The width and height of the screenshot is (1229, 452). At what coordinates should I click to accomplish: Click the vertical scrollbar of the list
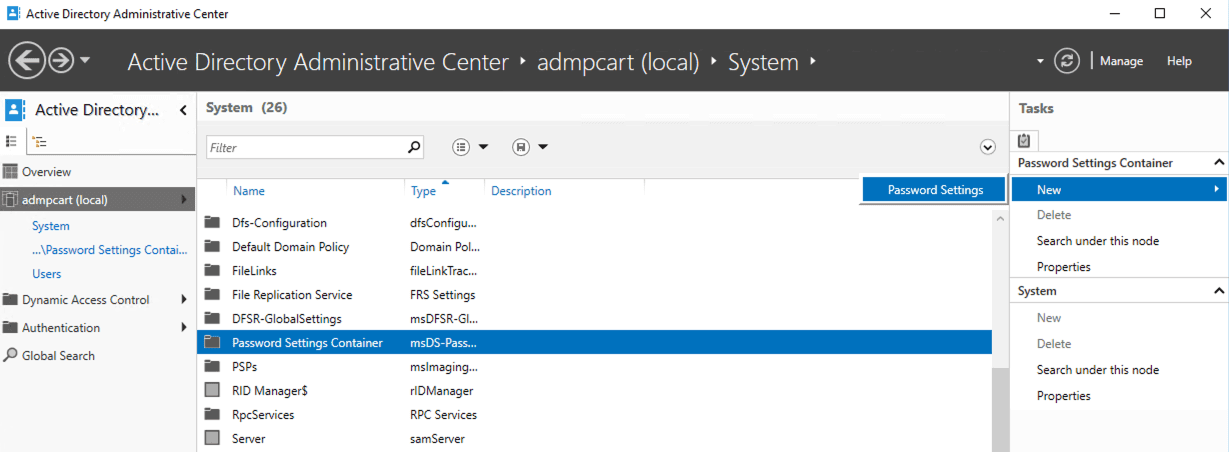[x=999, y=410]
